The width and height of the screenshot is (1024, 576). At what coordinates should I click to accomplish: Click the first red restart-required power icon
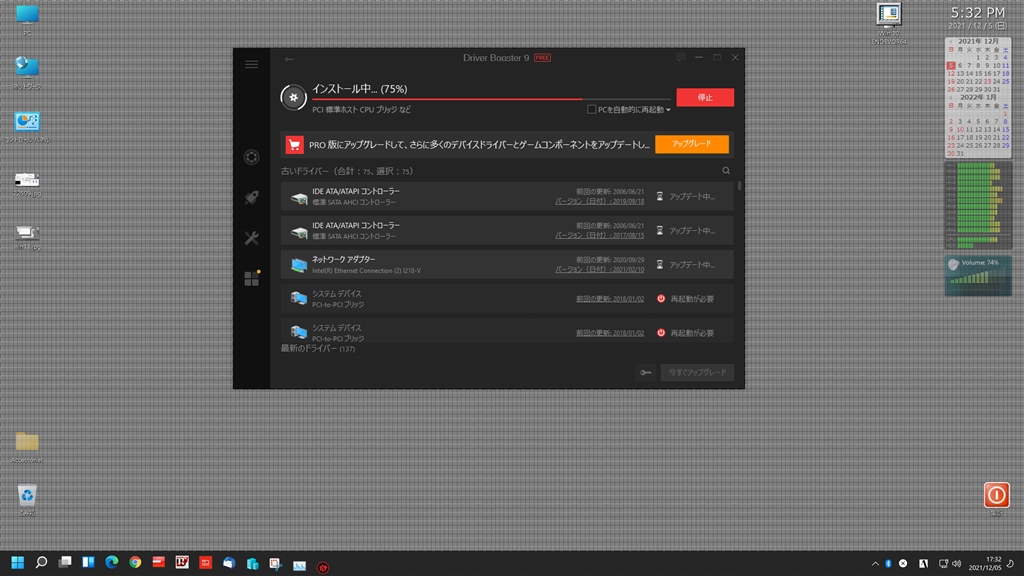tap(661, 298)
